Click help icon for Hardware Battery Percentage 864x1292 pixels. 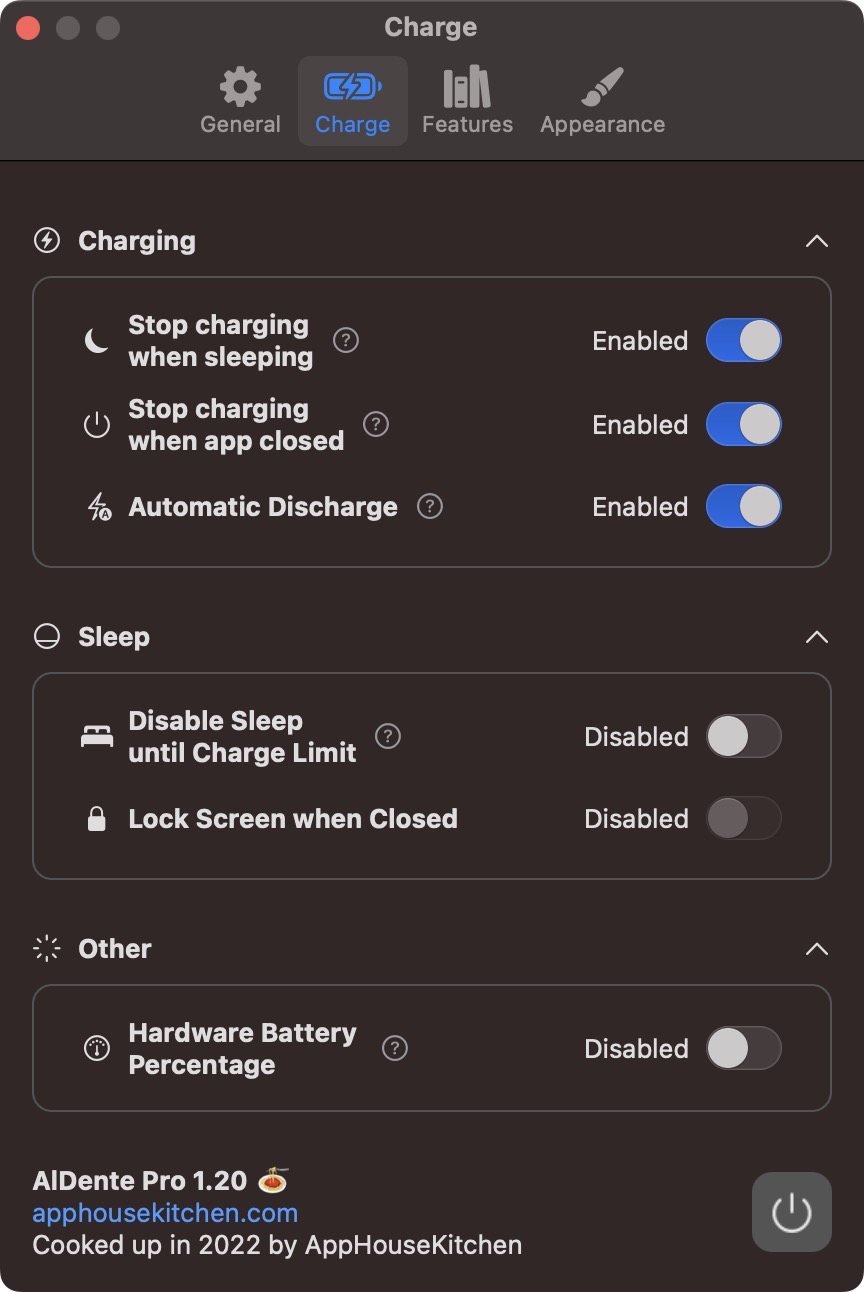point(395,1049)
